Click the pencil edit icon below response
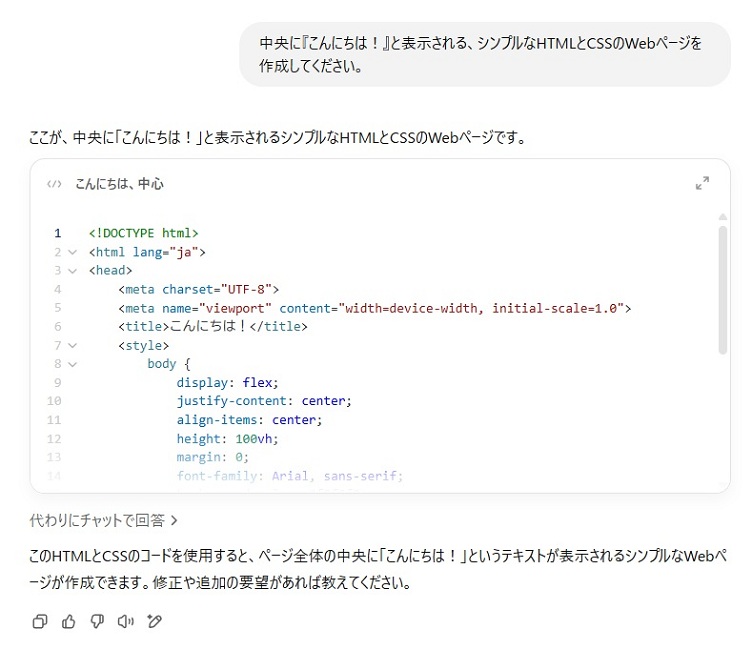Image resolution: width=752 pixels, height=650 pixels. pyautogui.click(x=154, y=621)
